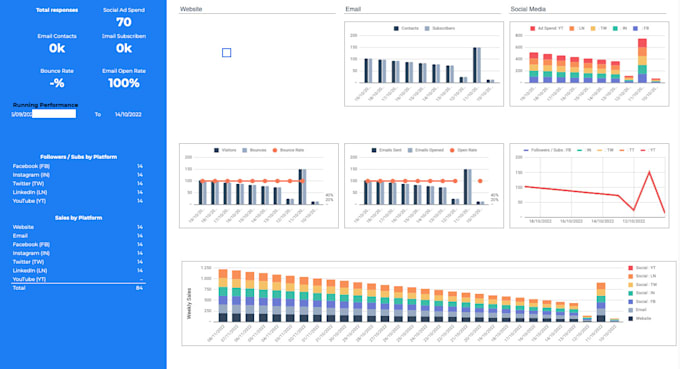Image resolution: width=680 pixels, height=369 pixels.
Task: Click the Email section header
Action: tap(353, 9)
